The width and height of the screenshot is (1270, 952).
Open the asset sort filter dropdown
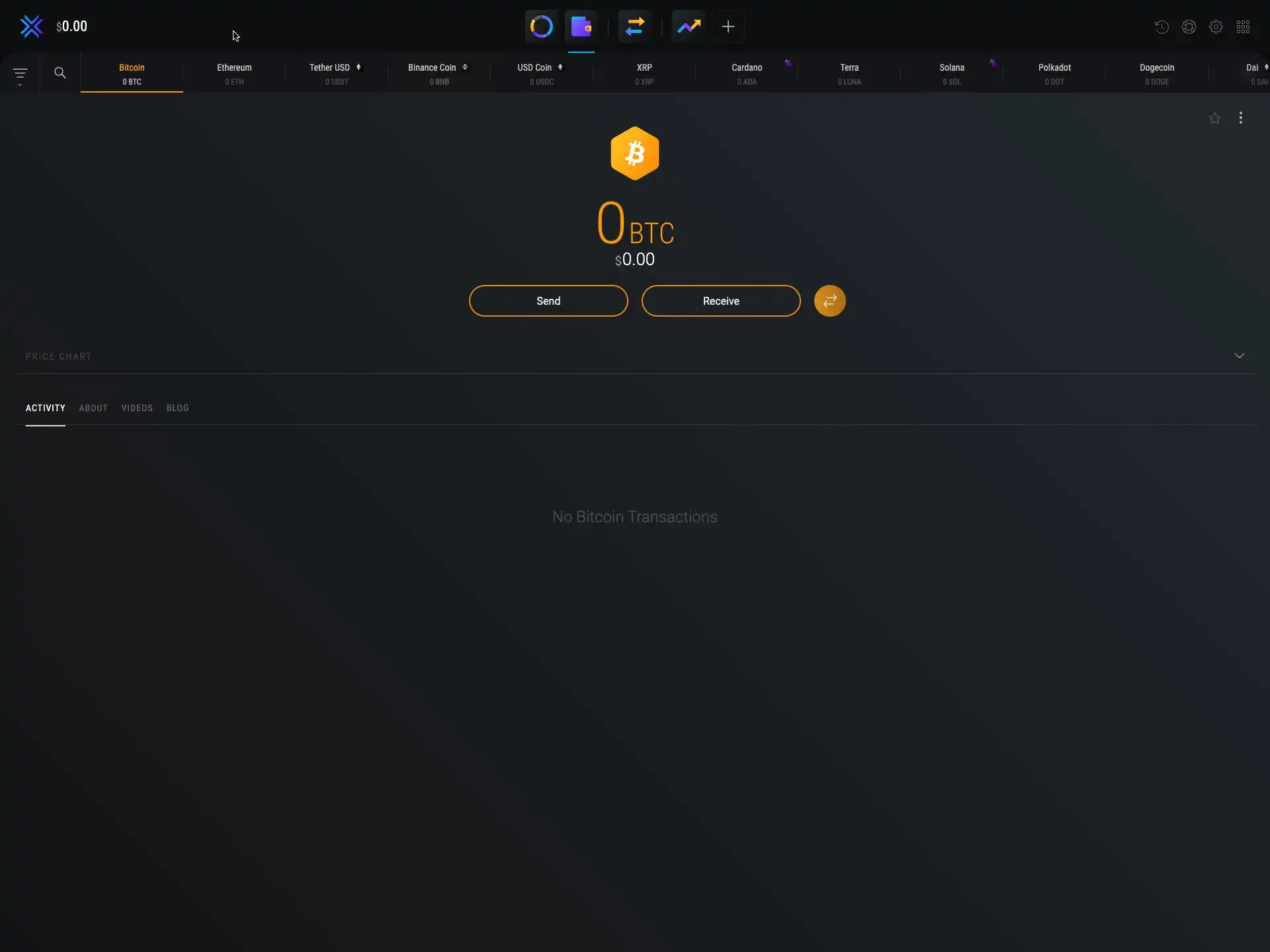pyautogui.click(x=20, y=74)
